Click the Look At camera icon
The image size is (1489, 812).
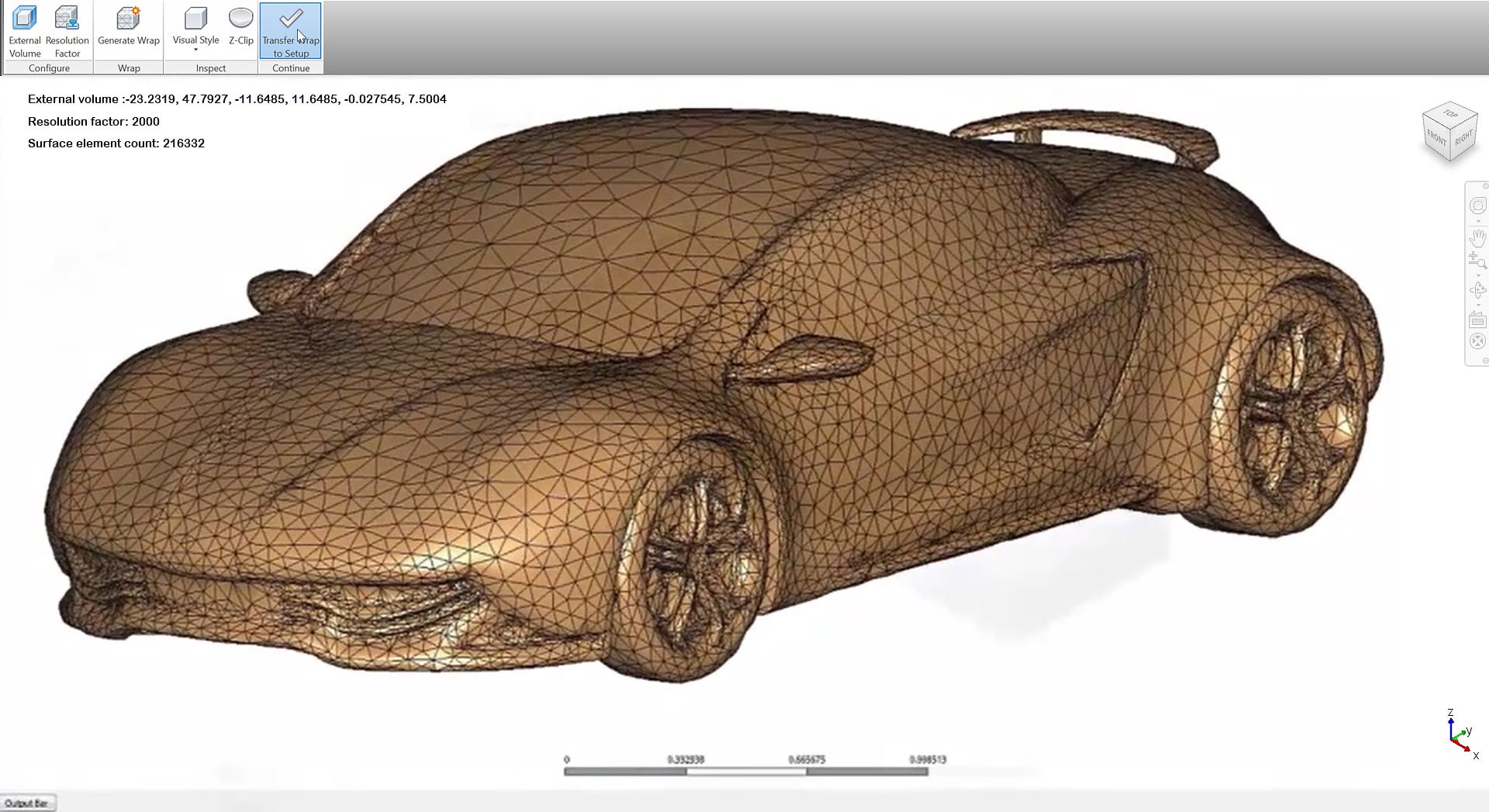click(x=1477, y=320)
